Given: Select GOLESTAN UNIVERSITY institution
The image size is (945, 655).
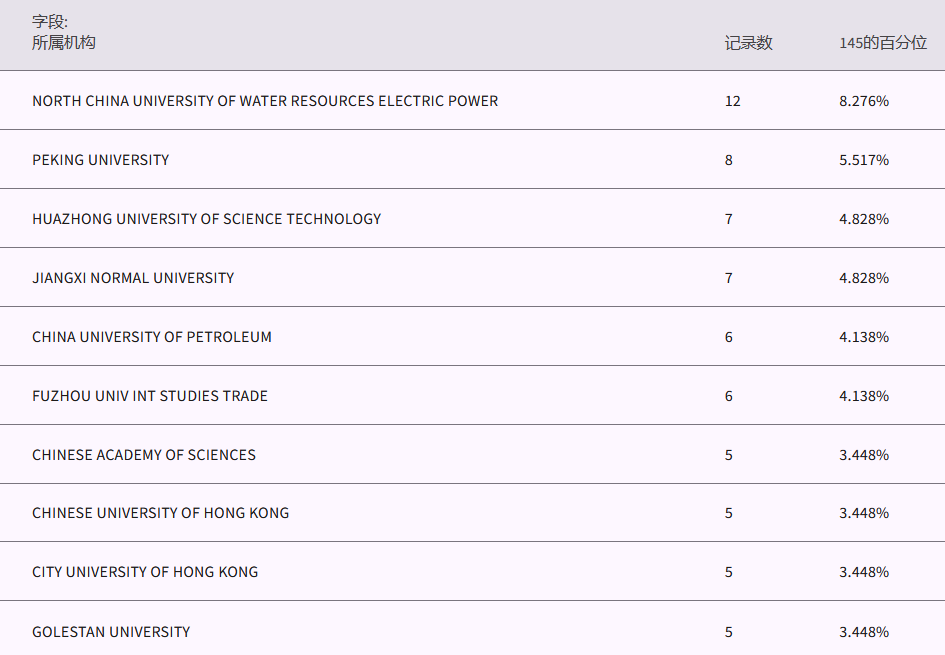Looking at the screenshot, I should coord(111,632).
